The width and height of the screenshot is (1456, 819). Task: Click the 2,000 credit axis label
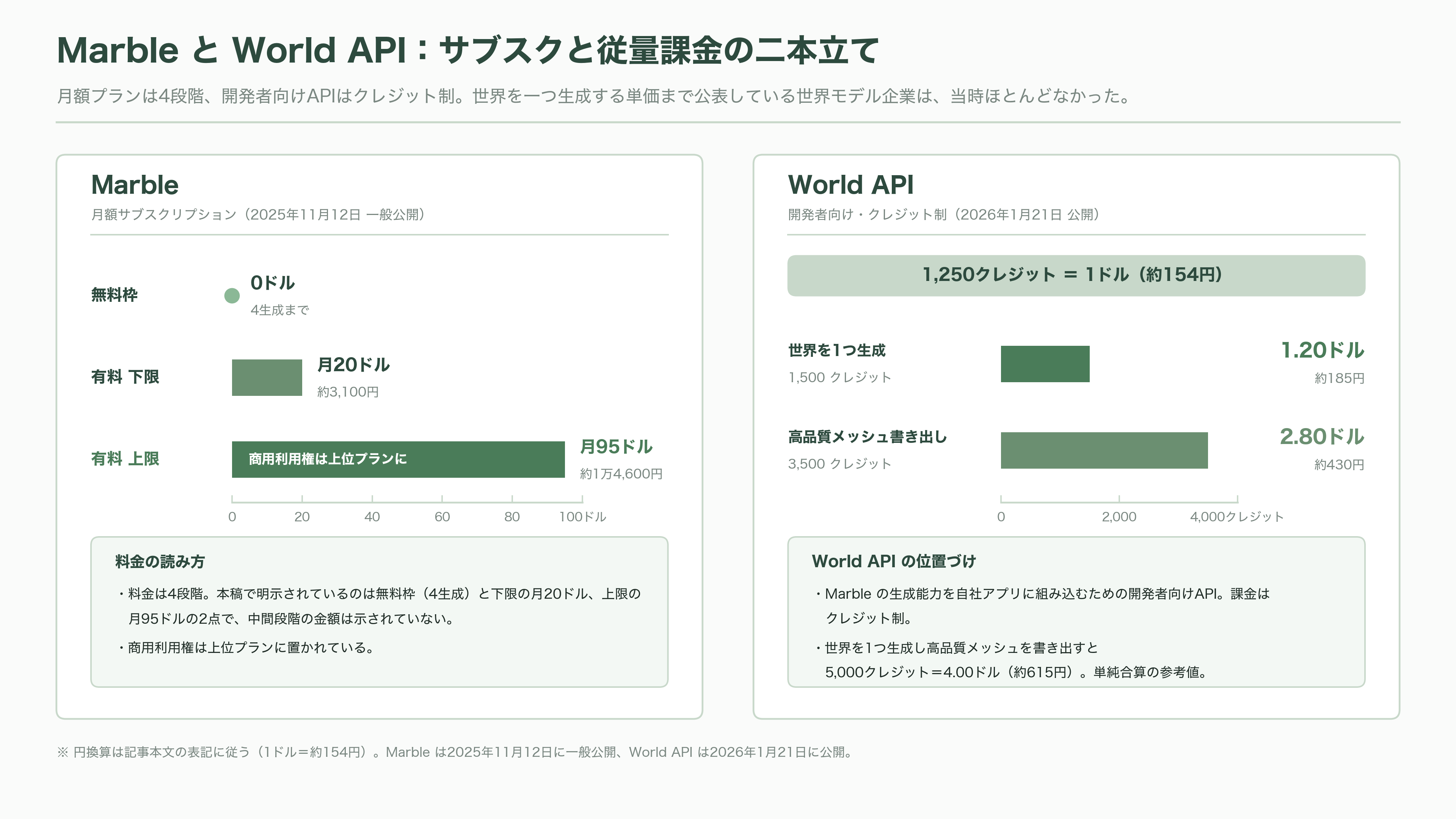click(1119, 516)
